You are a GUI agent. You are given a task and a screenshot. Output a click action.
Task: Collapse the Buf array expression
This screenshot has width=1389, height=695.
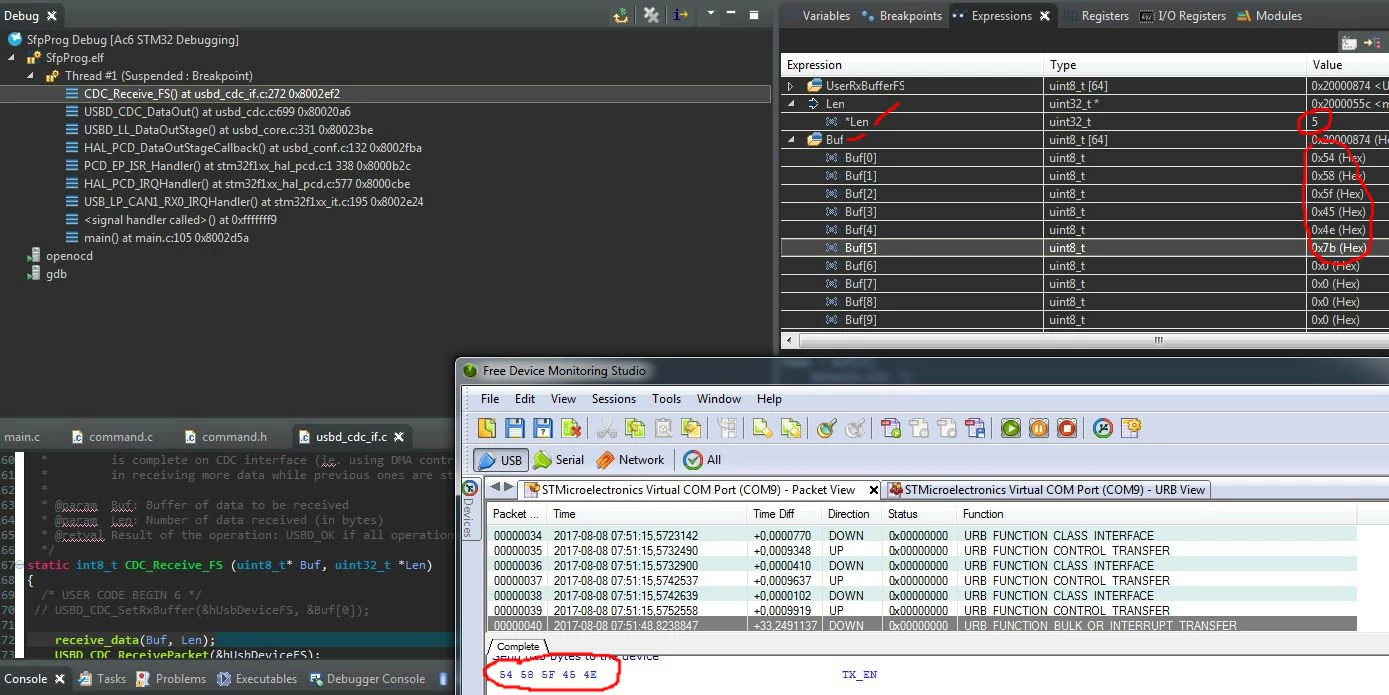791,140
